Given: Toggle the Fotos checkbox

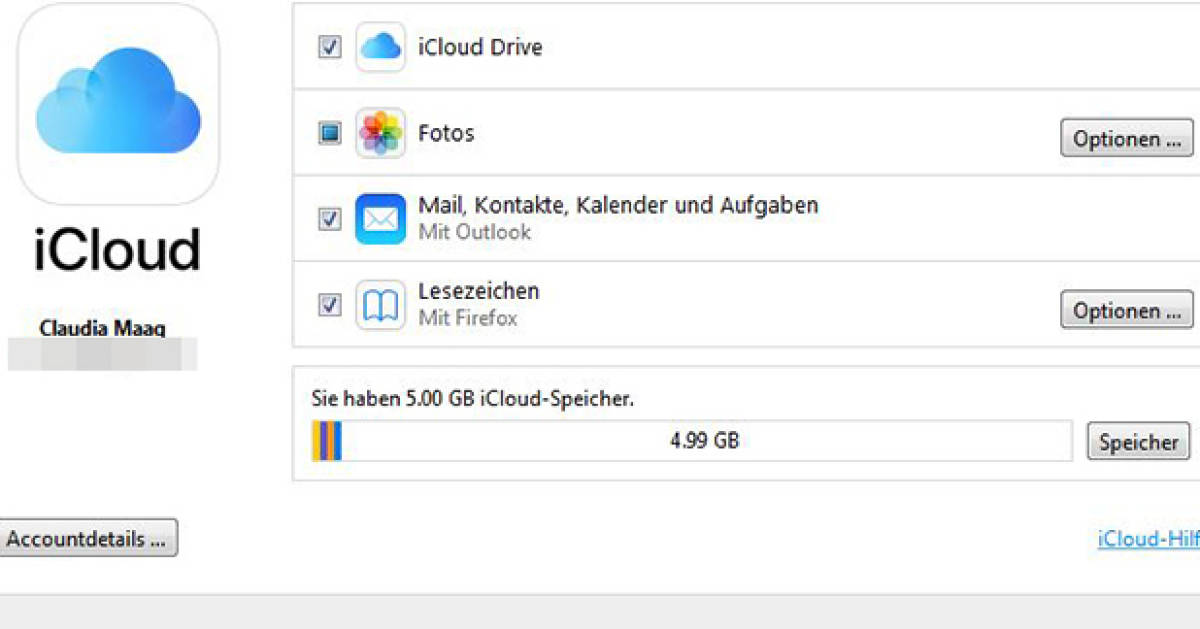Looking at the screenshot, I should point(329,133).
